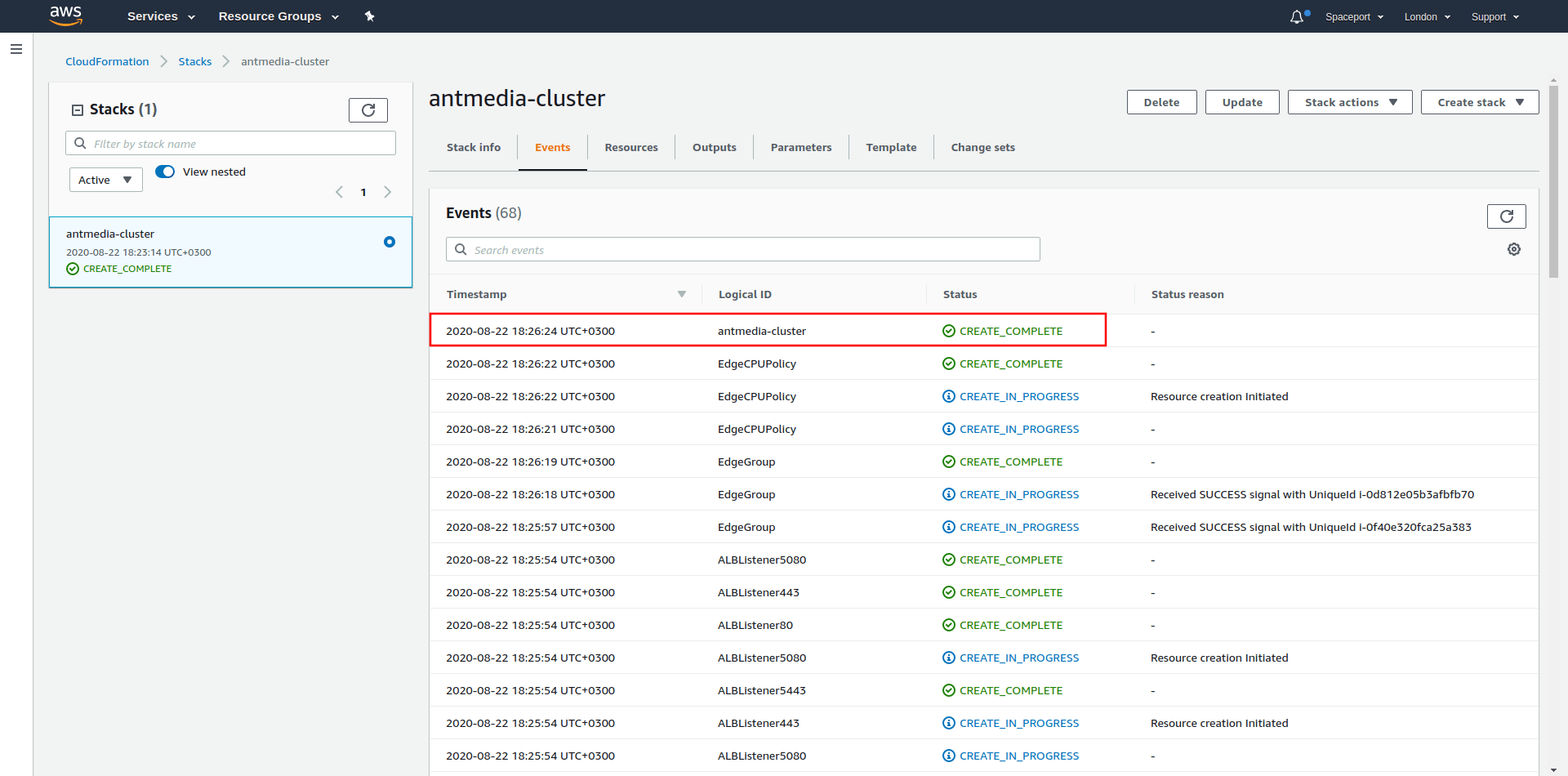
Task: Switch to the Resources tab
Action: click(x=631, y=147)
